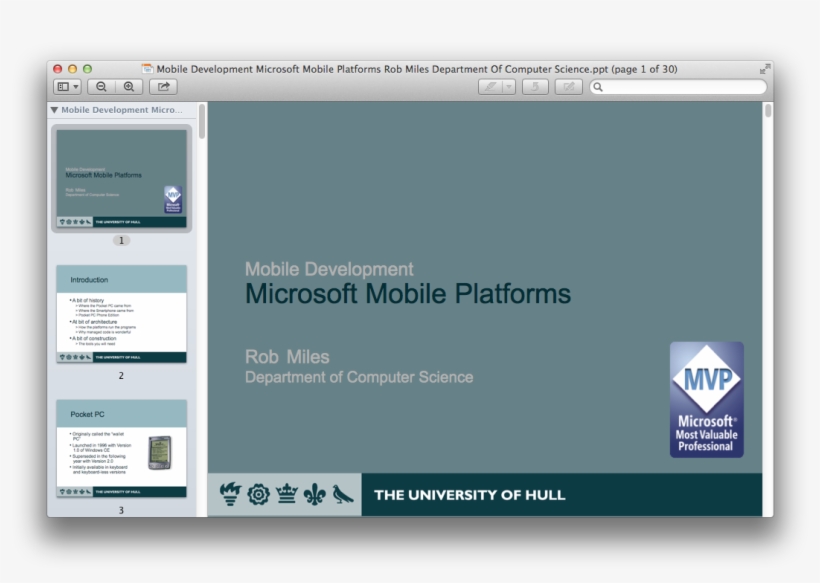The height and width of the screenshot is (583, 820).
Task: Click 'Department of Computer Science' text
Action: coord(359,377)
